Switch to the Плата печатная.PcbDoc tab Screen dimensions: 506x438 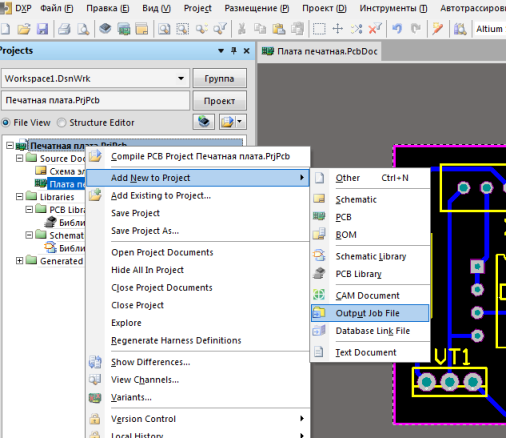(319, 51)
